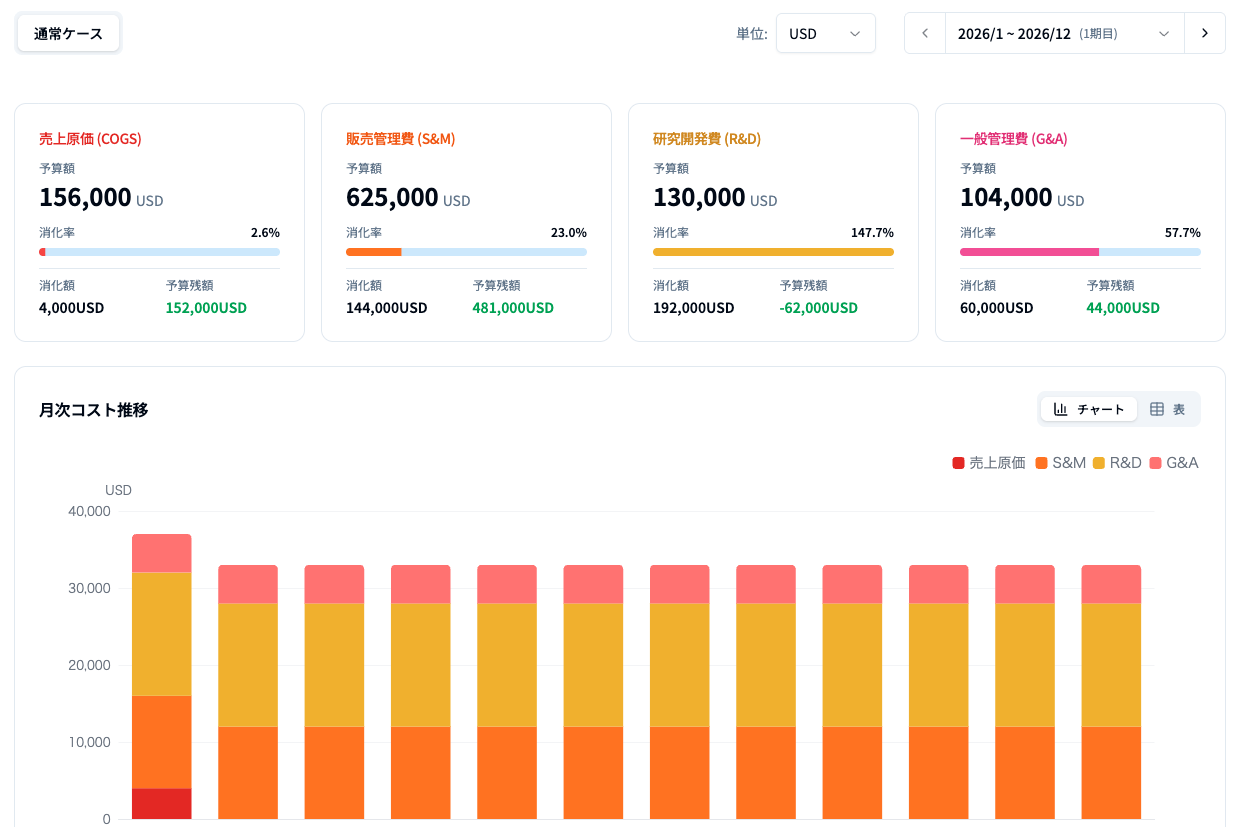Open the 研究開発費 (R&D) card title
This screenshot has height=827, width=1241.
(x=706, y=139)
